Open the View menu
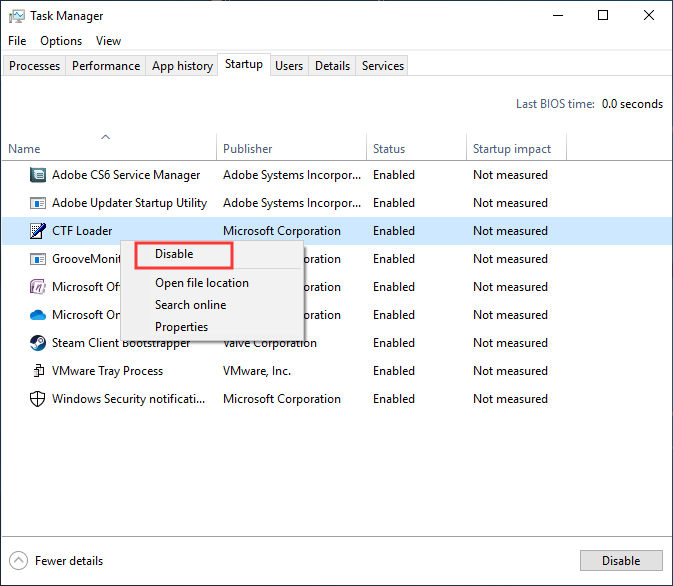 point(108,41)
